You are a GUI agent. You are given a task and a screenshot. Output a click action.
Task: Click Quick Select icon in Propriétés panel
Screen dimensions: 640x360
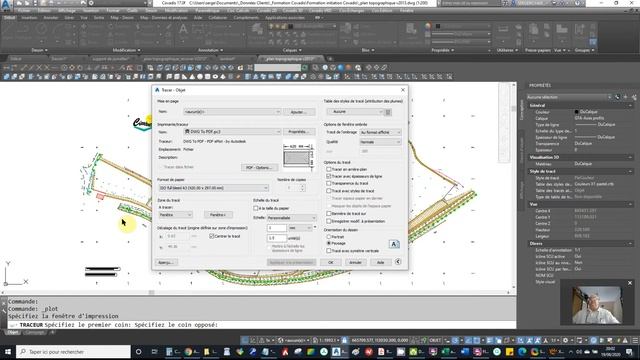(634, 97)
